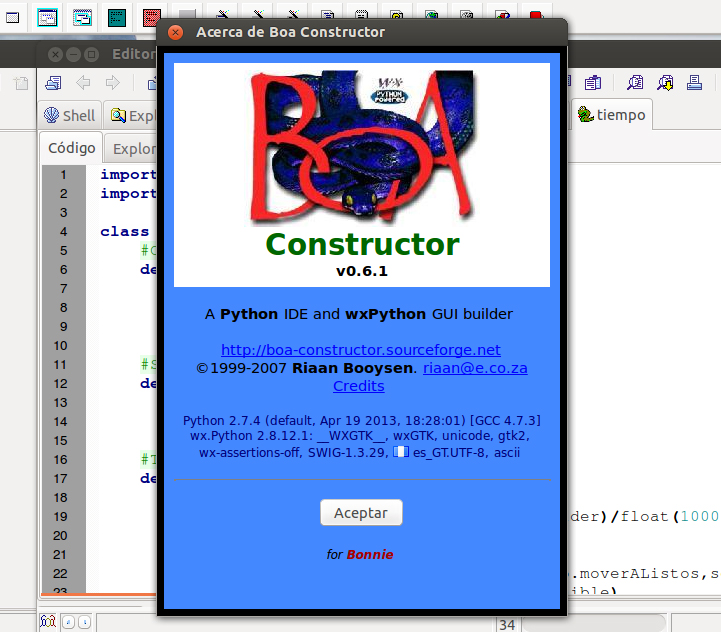Select the dark teal frame palette icon
Viewport: 721px width, 632px height.
tap(117, 18)
